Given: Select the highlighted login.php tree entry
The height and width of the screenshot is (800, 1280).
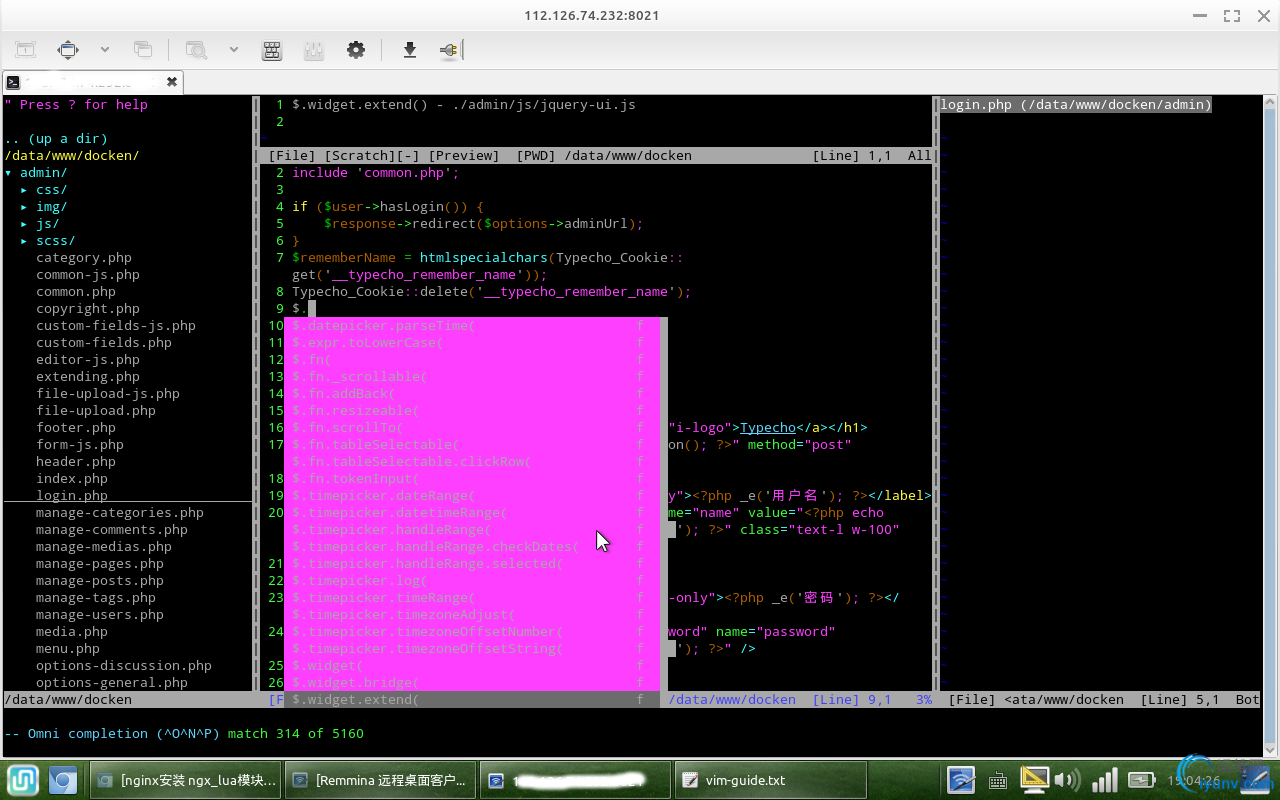Looking at the screenshot, I should coord(72,496).
